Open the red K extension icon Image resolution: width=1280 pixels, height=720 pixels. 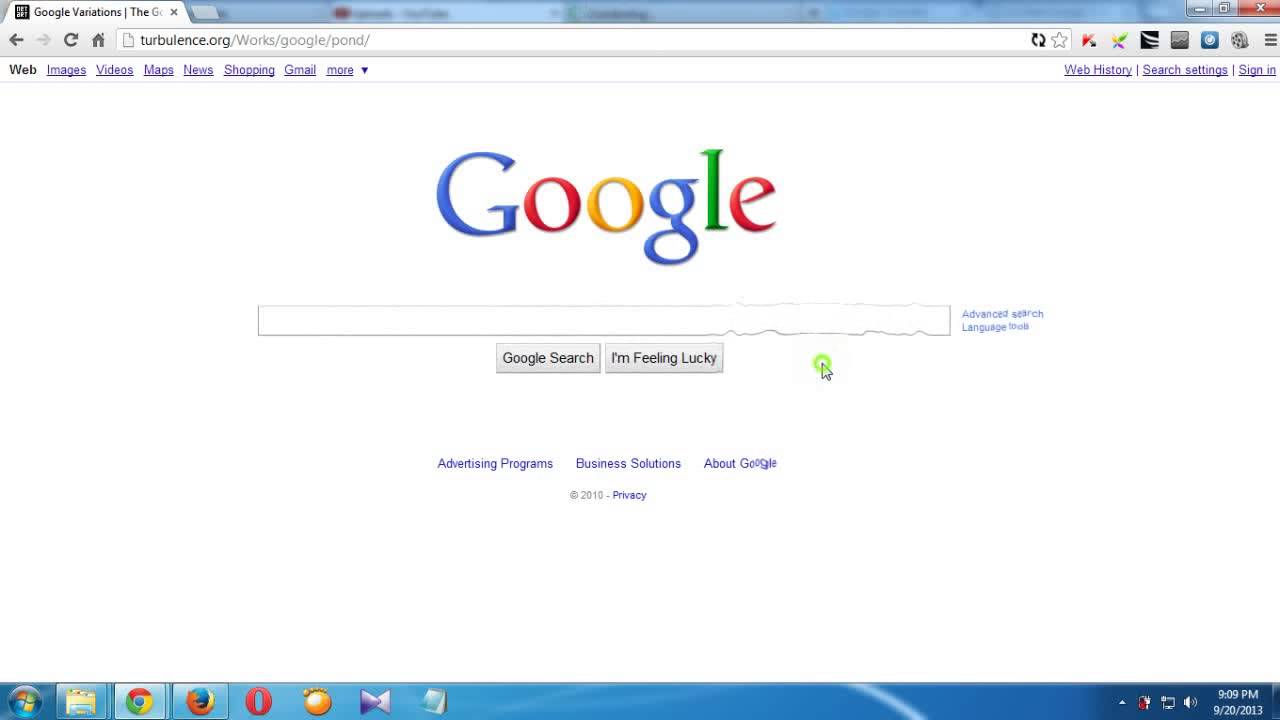(1089, 40)
